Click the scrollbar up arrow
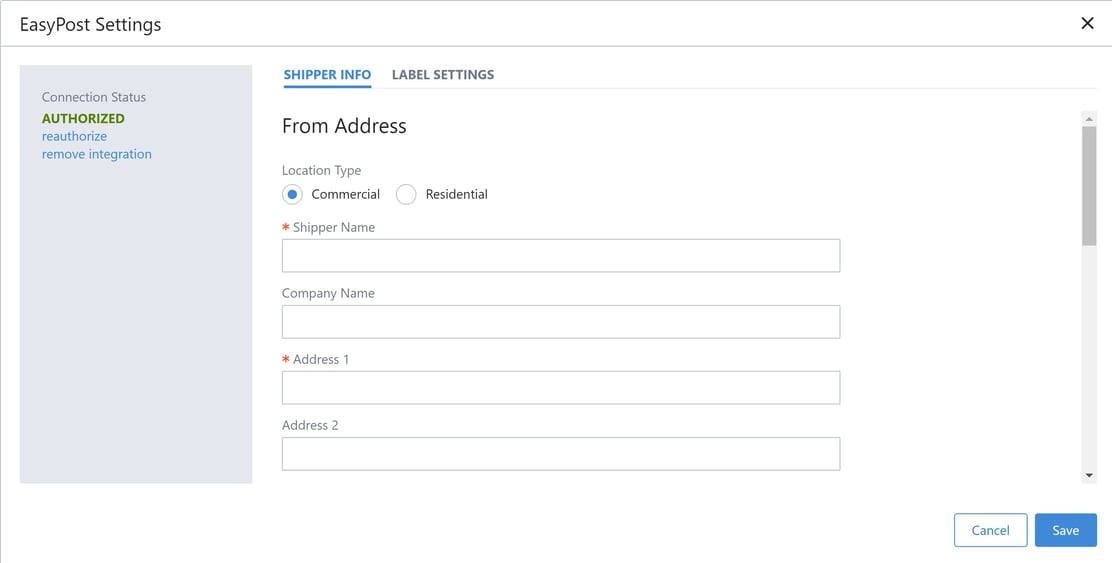 [x=1089, y=118]
